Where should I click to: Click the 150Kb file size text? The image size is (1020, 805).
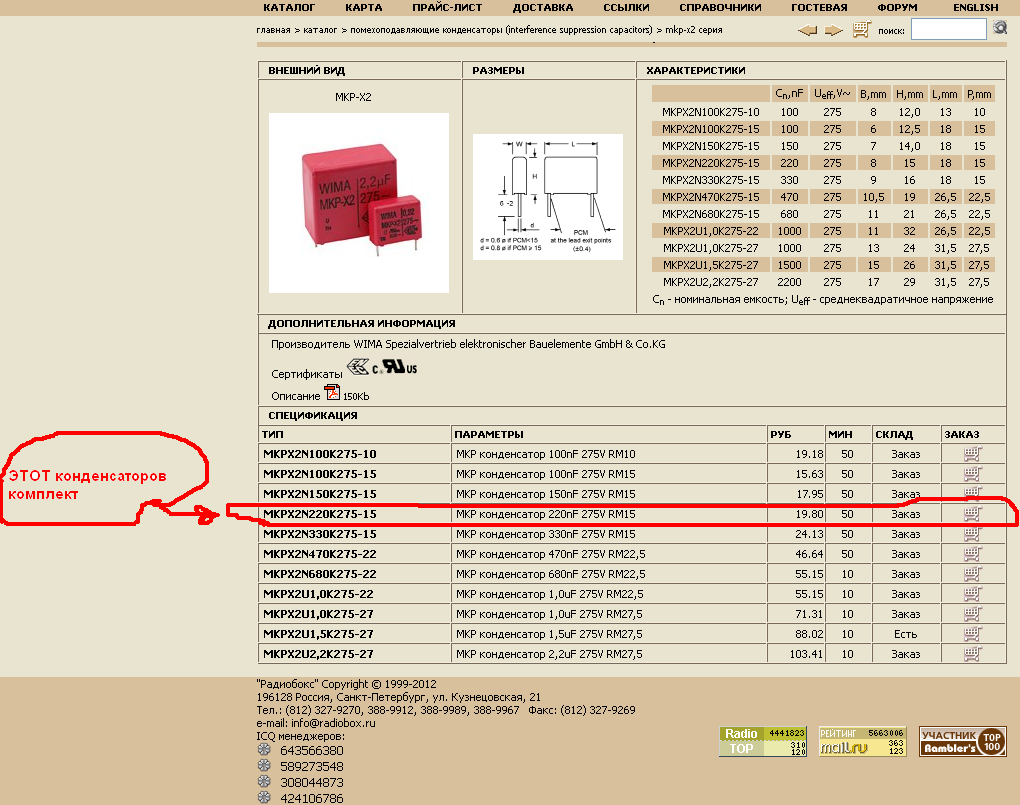point(356,396)
